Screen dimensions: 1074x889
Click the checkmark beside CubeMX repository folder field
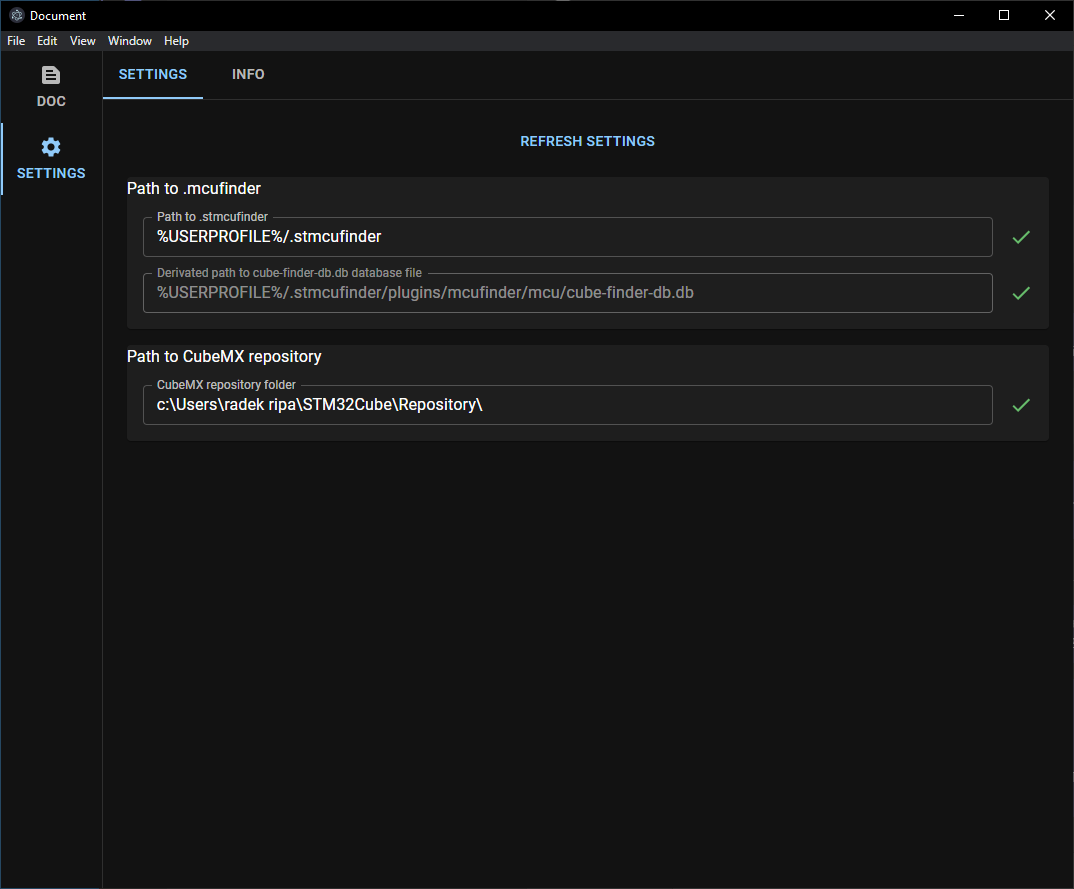(1021, 405)
